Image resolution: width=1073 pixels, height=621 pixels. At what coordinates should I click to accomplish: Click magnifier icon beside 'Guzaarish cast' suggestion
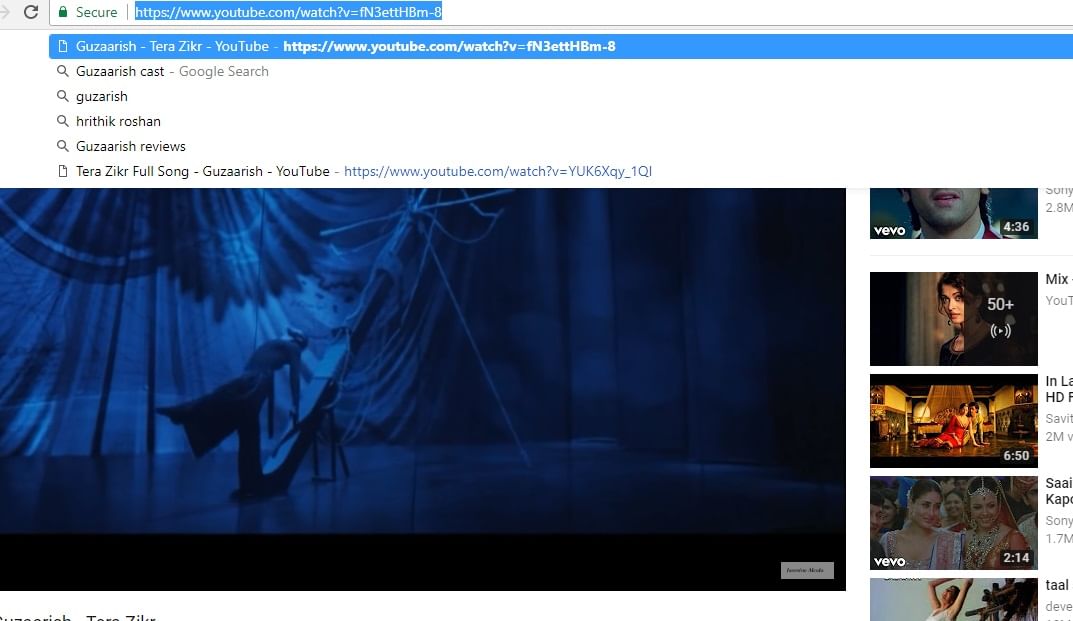click(62, 71)
